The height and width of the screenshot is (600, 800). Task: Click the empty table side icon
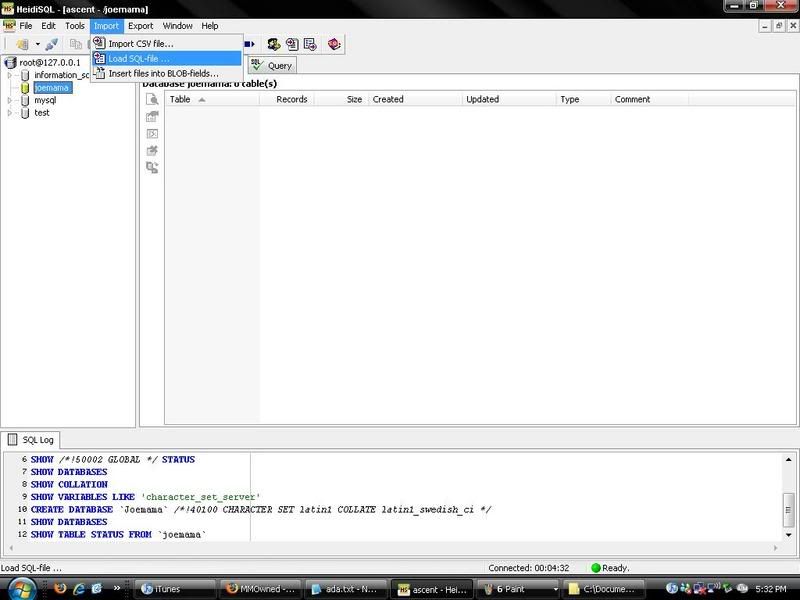pyautogui.click(x=152, y=134)
